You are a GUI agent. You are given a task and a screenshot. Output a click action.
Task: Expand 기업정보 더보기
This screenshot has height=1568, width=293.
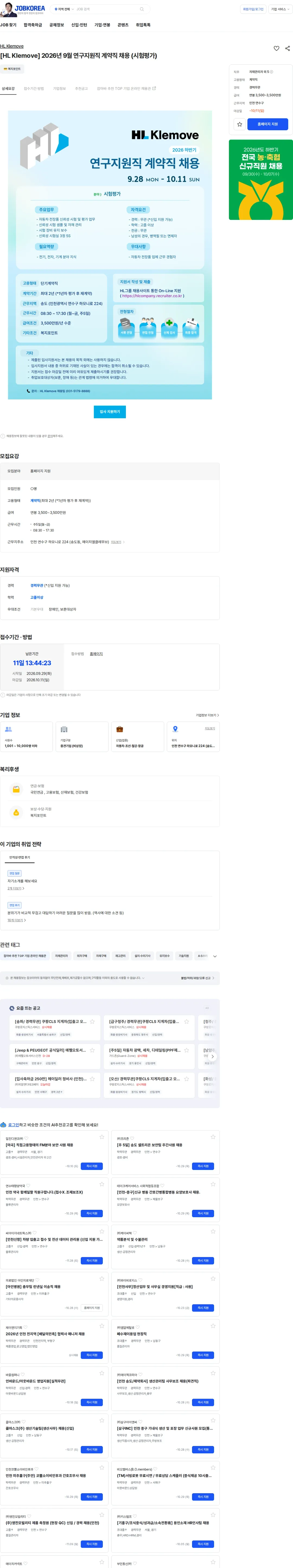(x=207, y=715)
